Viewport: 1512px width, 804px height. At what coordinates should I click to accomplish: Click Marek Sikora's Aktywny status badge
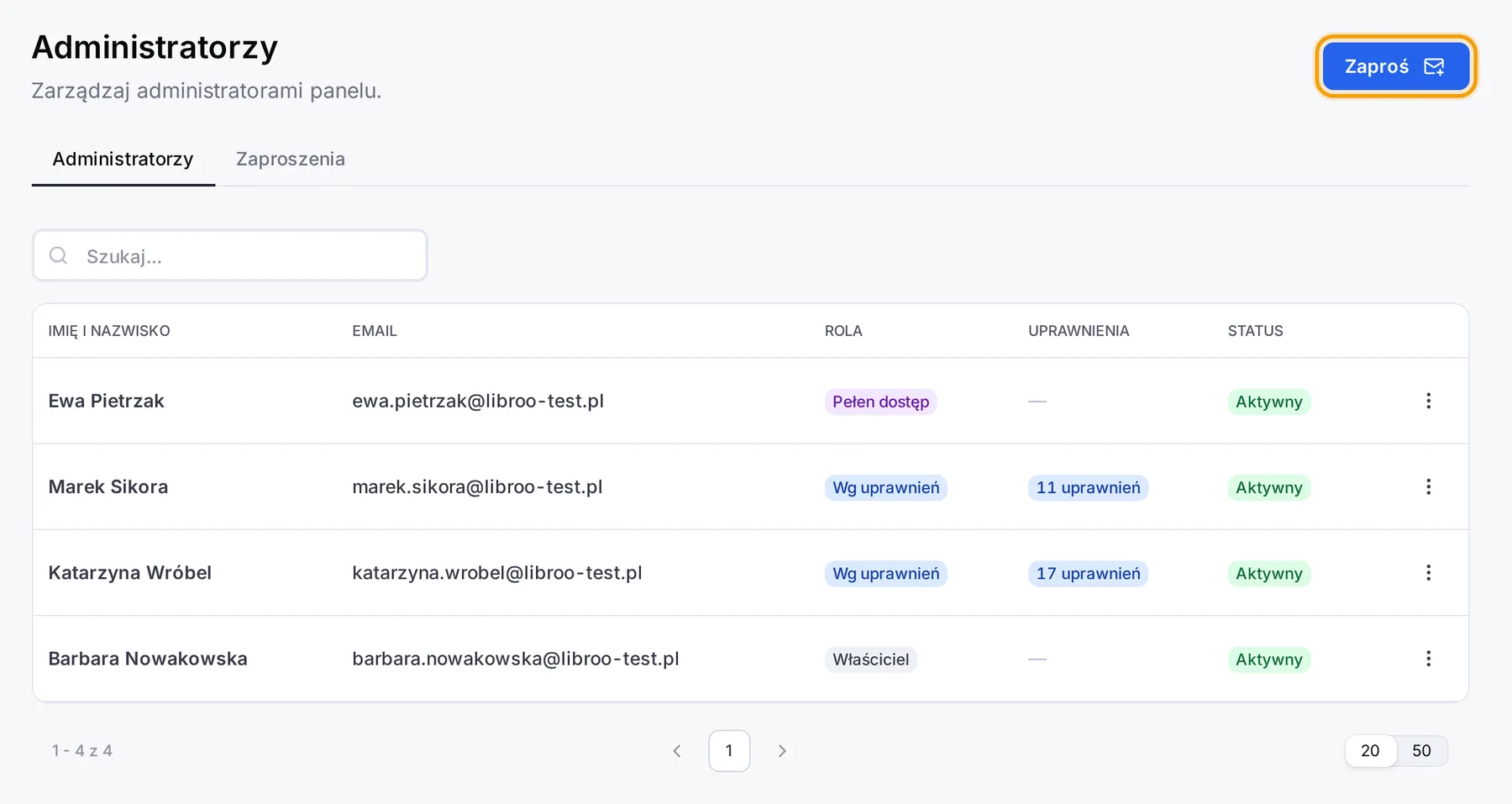pyautogui.click(x=1268, y=488)
